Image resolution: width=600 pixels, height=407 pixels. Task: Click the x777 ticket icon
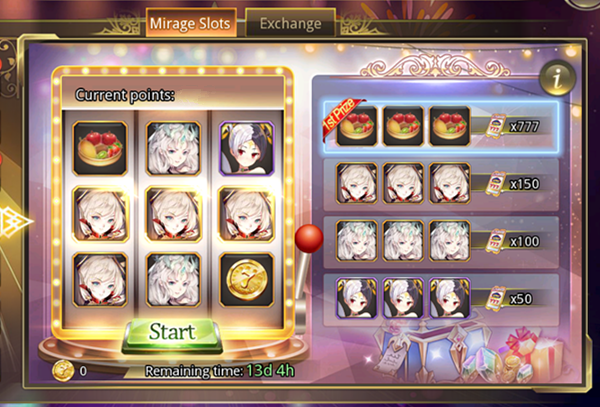pos(496,126)
